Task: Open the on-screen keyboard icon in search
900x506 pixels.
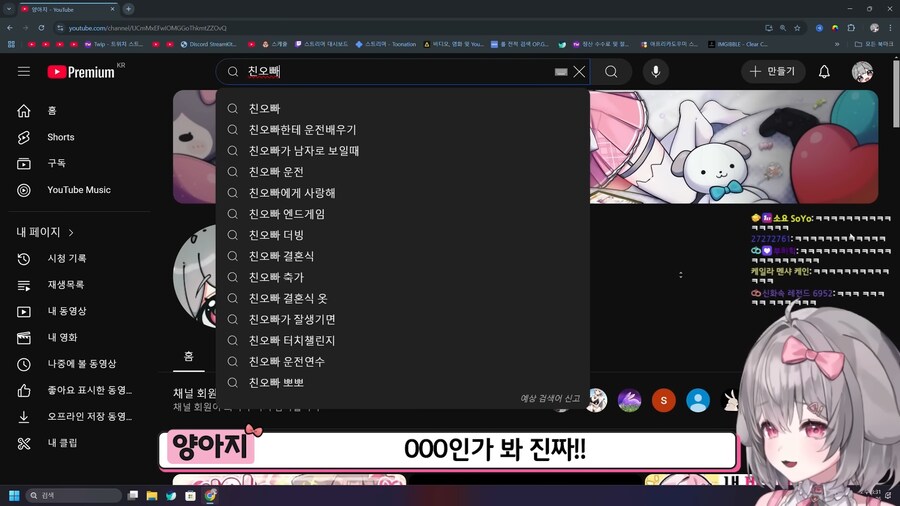Action: [561, 72]
